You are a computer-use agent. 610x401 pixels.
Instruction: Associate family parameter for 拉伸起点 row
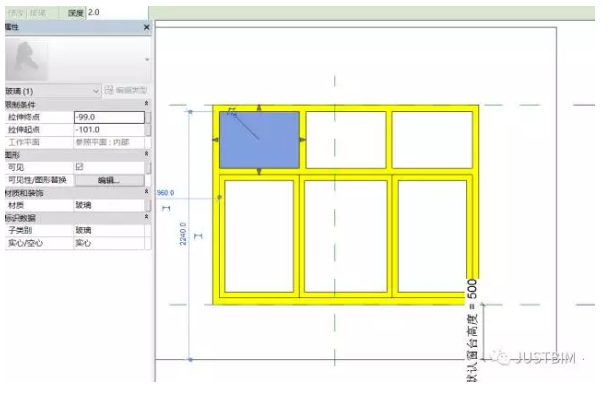[148, 130]
